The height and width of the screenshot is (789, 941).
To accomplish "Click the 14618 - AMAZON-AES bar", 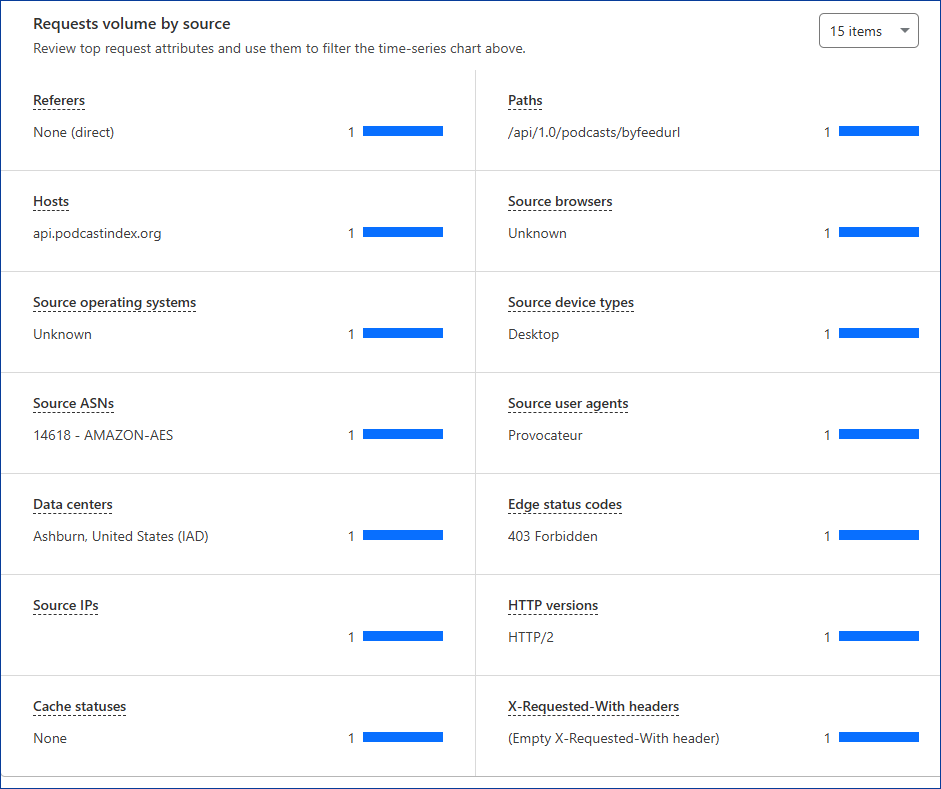I will point(402,435).
